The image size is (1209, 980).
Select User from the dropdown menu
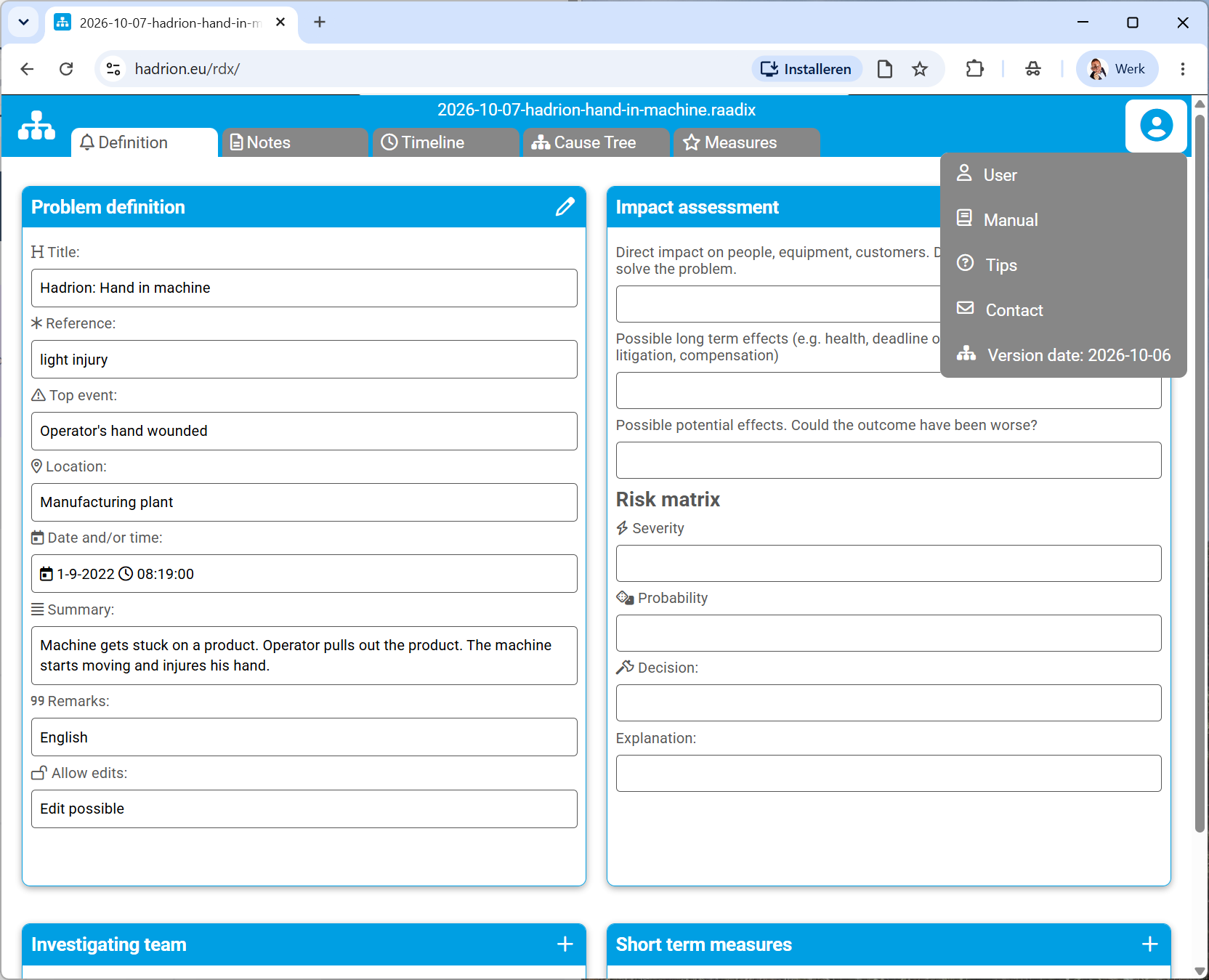pos(1064,175)
